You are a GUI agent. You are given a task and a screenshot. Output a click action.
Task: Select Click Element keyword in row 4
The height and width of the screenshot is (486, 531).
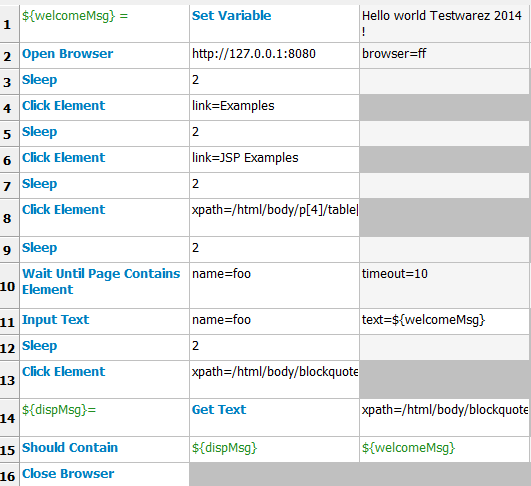104,108
